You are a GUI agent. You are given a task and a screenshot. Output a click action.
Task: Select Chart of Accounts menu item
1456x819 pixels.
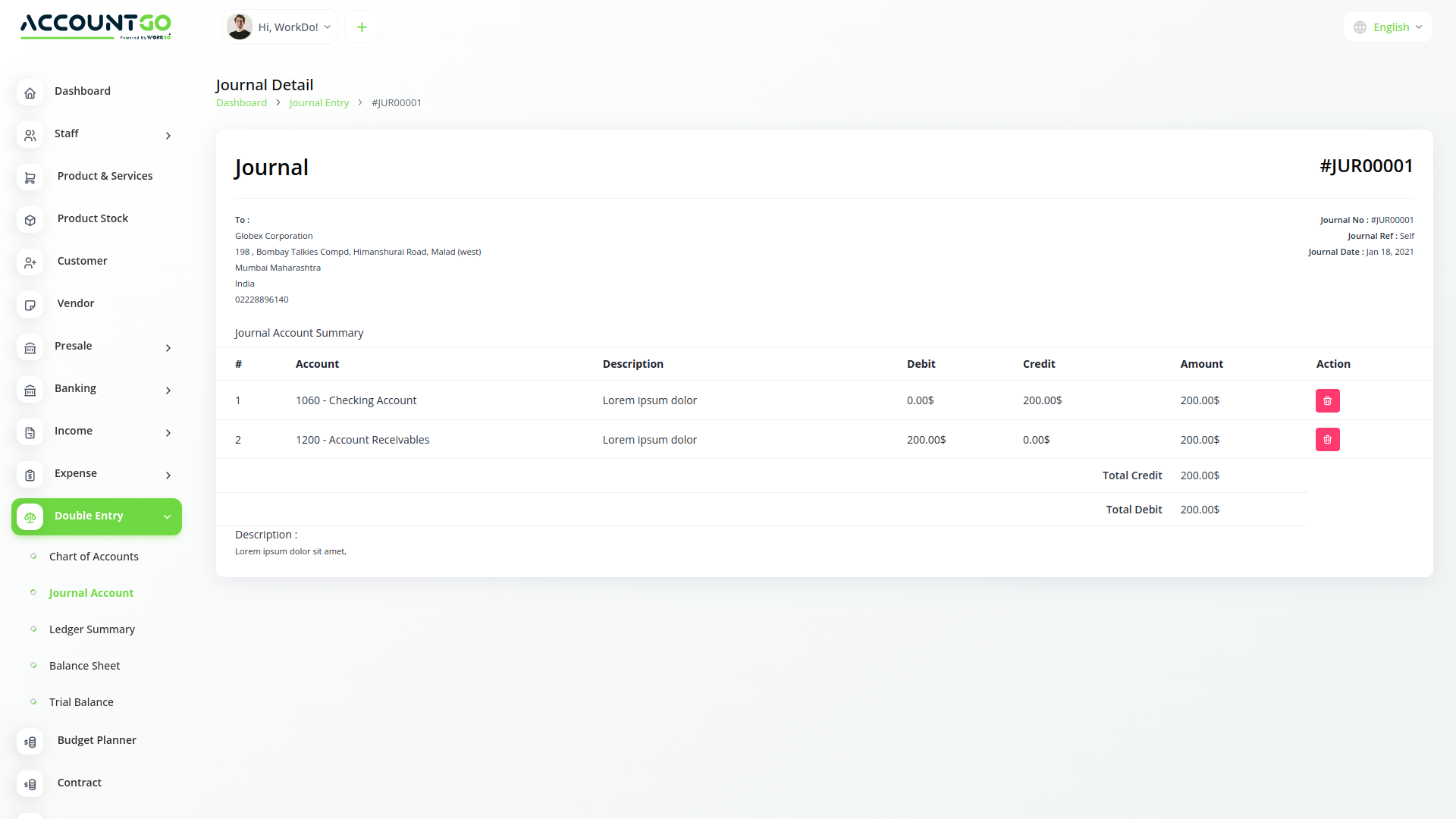pos(93,556)
